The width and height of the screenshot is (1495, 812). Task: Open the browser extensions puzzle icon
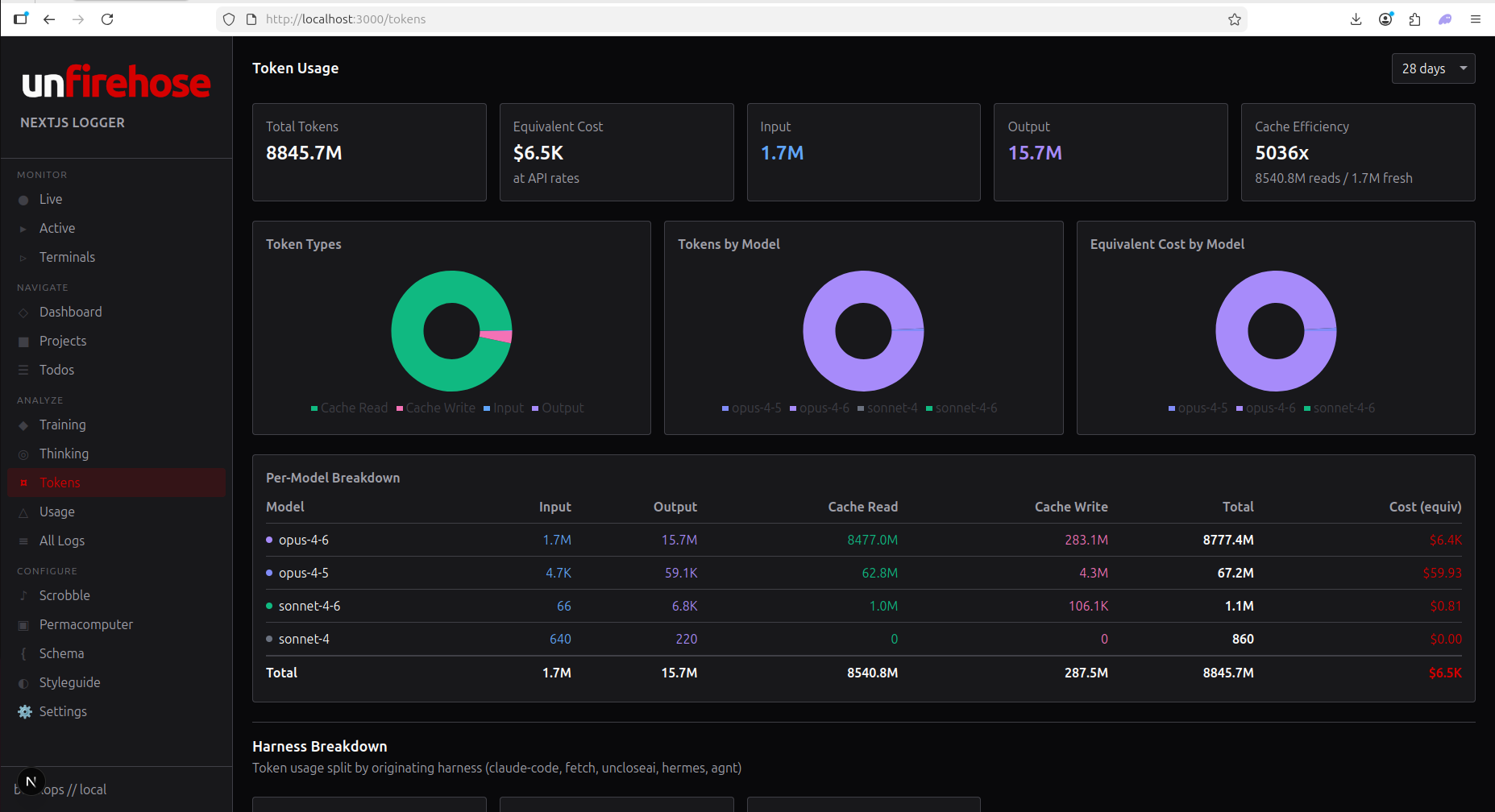1414,19
